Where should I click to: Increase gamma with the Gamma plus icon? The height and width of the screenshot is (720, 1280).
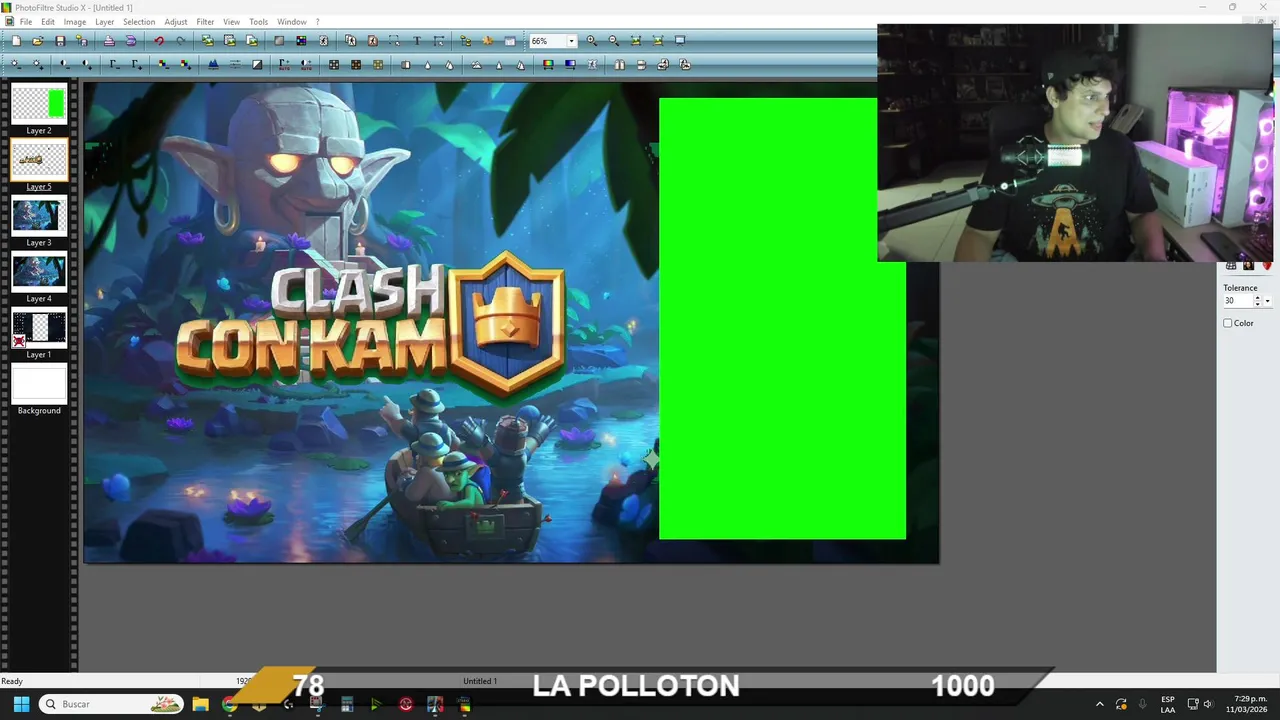click(137, 64)
